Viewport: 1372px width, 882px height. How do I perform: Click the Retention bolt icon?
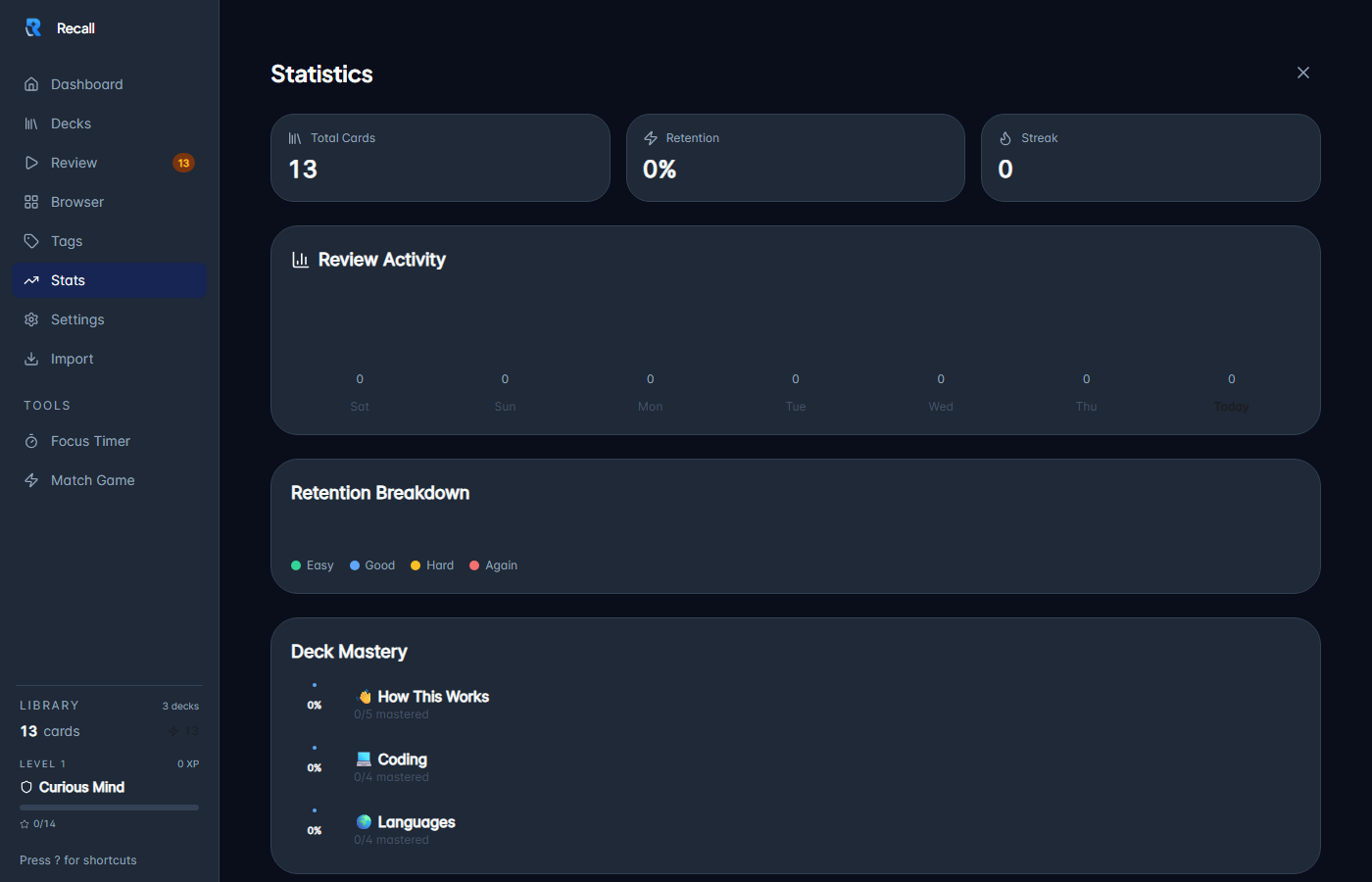(x=651, y=138)
